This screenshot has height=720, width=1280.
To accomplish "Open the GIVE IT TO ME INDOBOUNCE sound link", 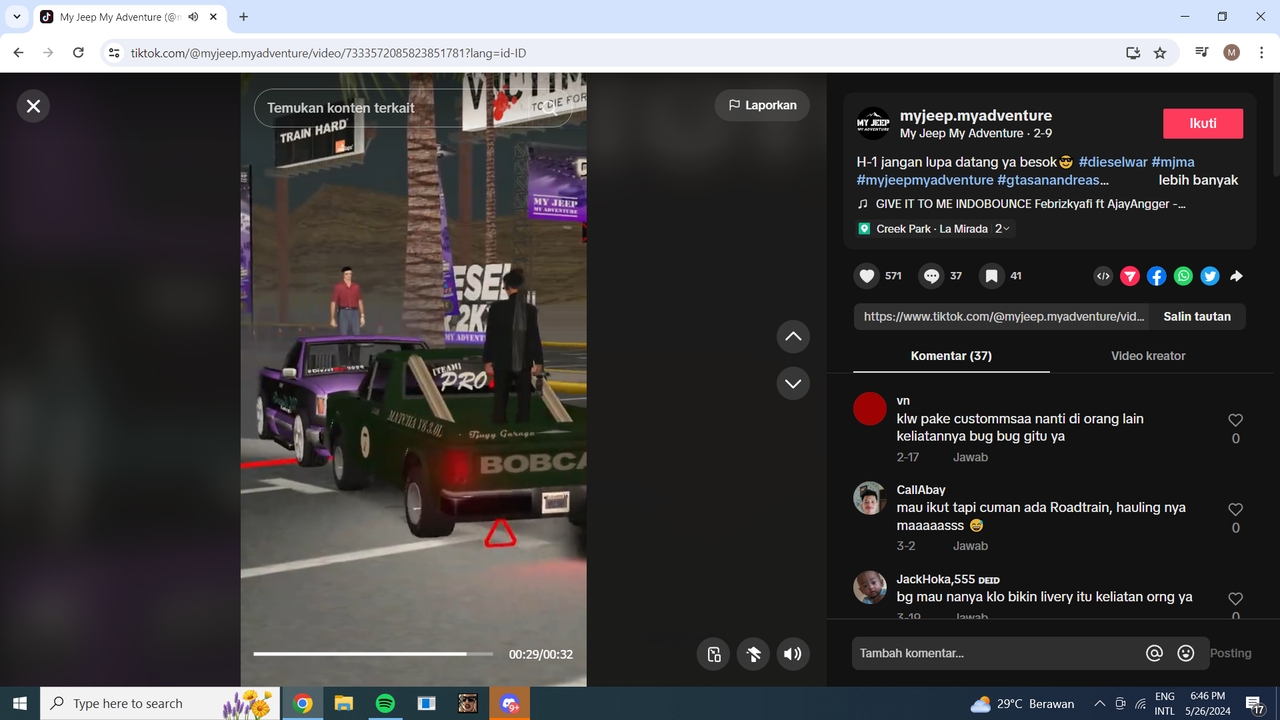I will (1030, 204).
